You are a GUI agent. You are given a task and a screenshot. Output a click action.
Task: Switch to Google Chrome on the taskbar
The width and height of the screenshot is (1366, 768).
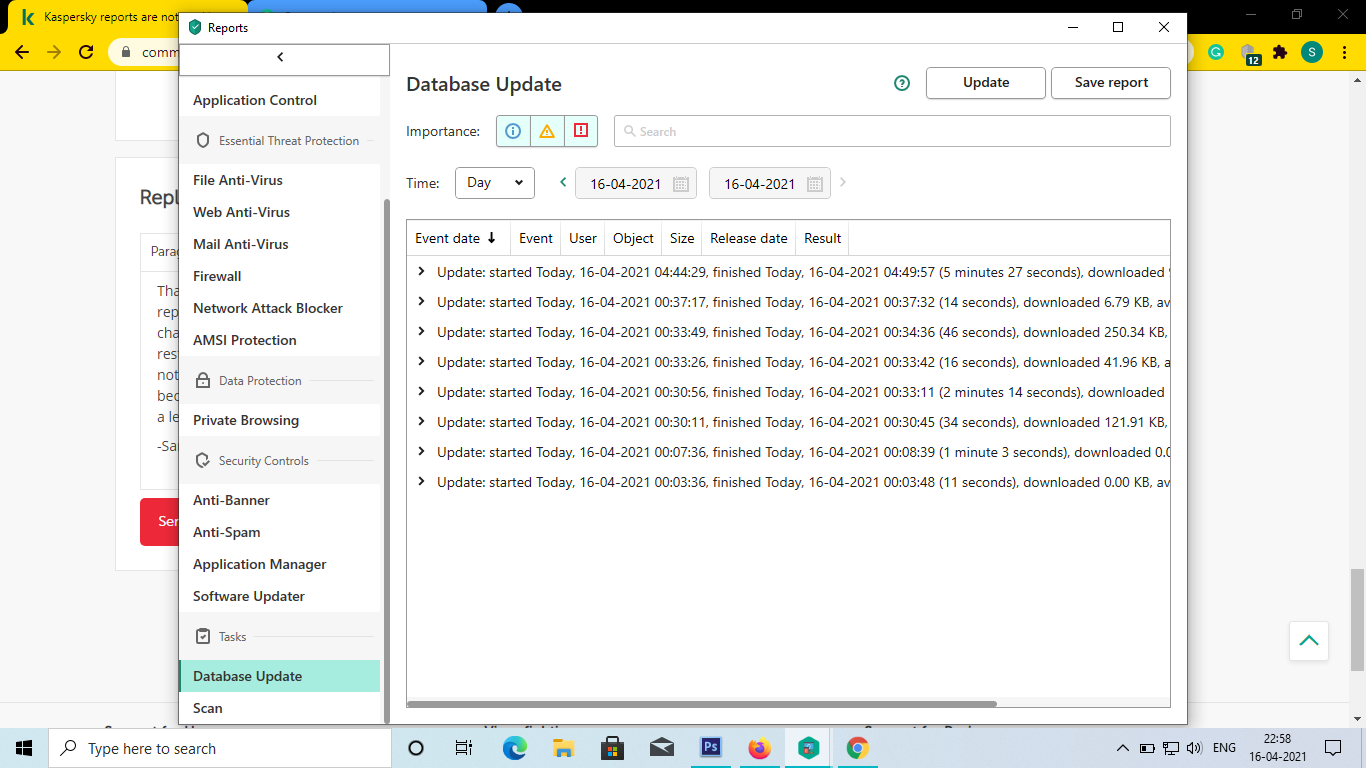[x=857, y=748]
